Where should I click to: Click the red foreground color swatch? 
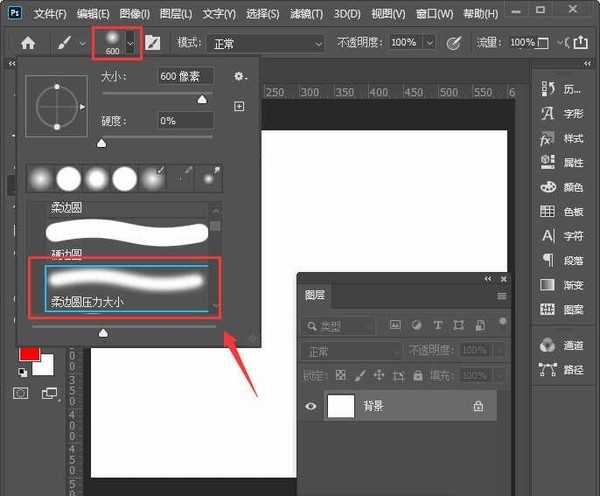click(29, 353)
